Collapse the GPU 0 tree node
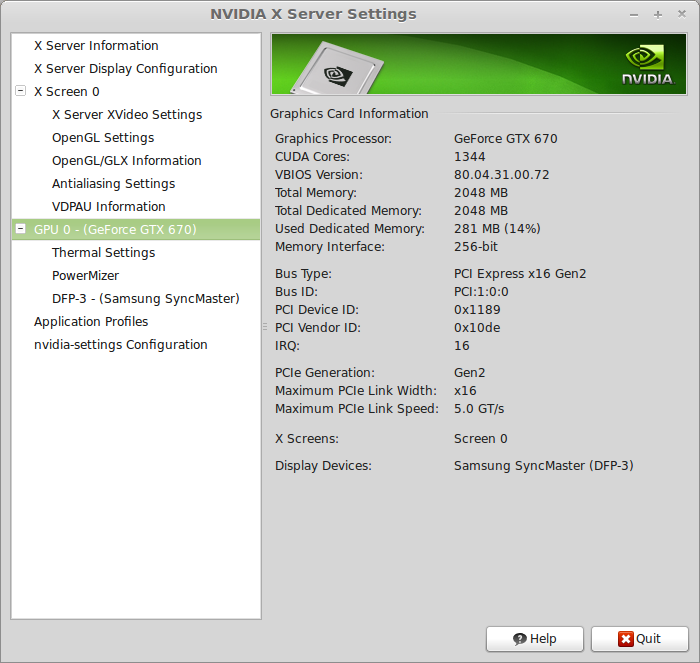 [21, 229]
